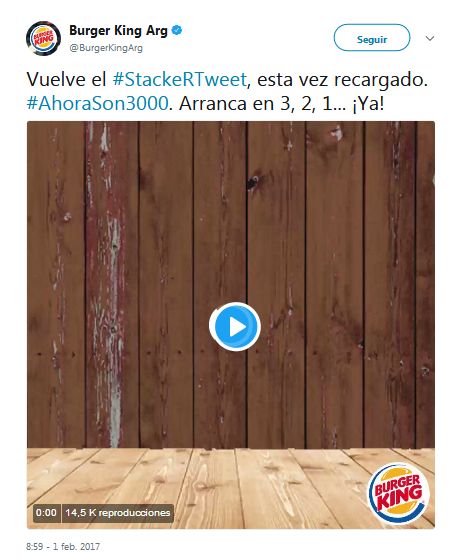
Task: Click the Burger King profile avatar
Action: tap(43, 39)
